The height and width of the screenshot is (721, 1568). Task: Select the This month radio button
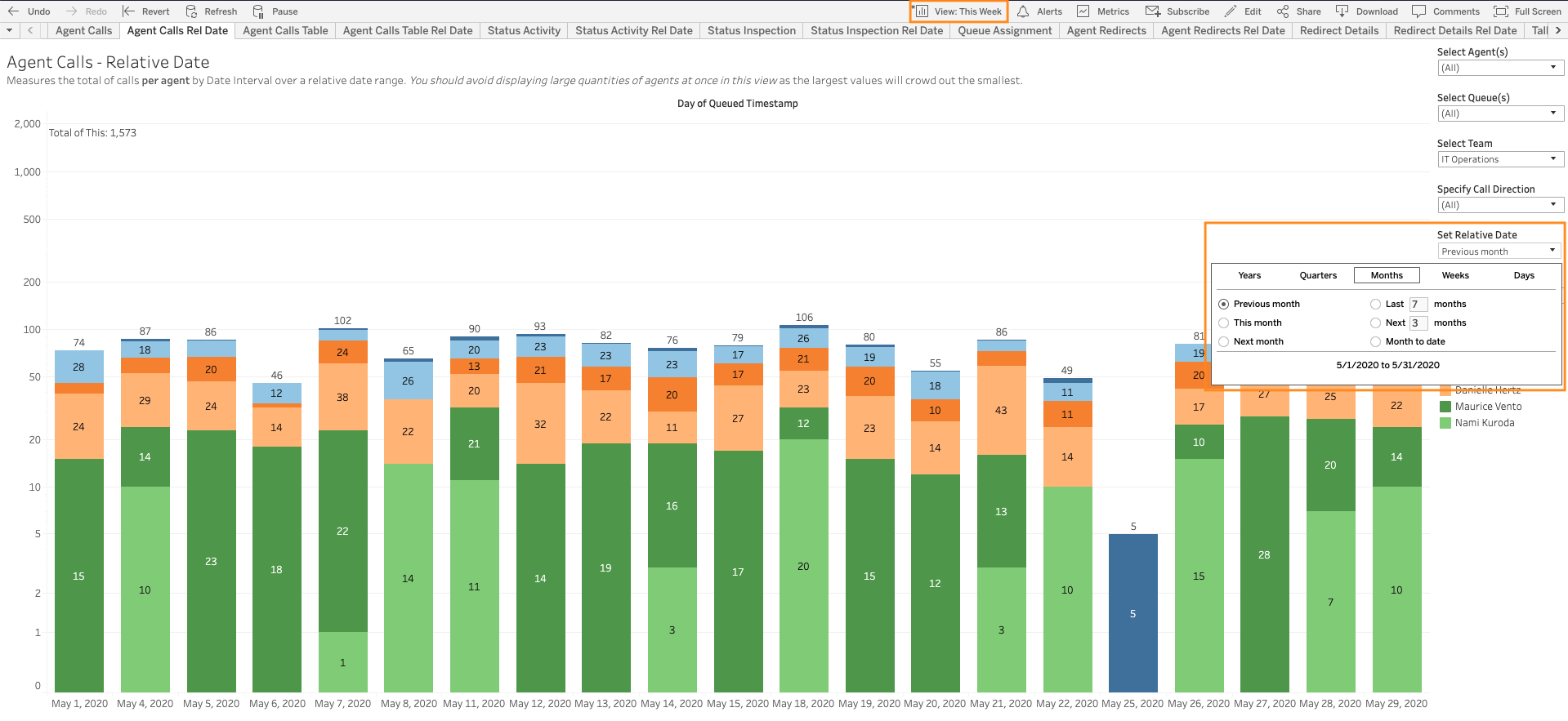[1224, 323]
